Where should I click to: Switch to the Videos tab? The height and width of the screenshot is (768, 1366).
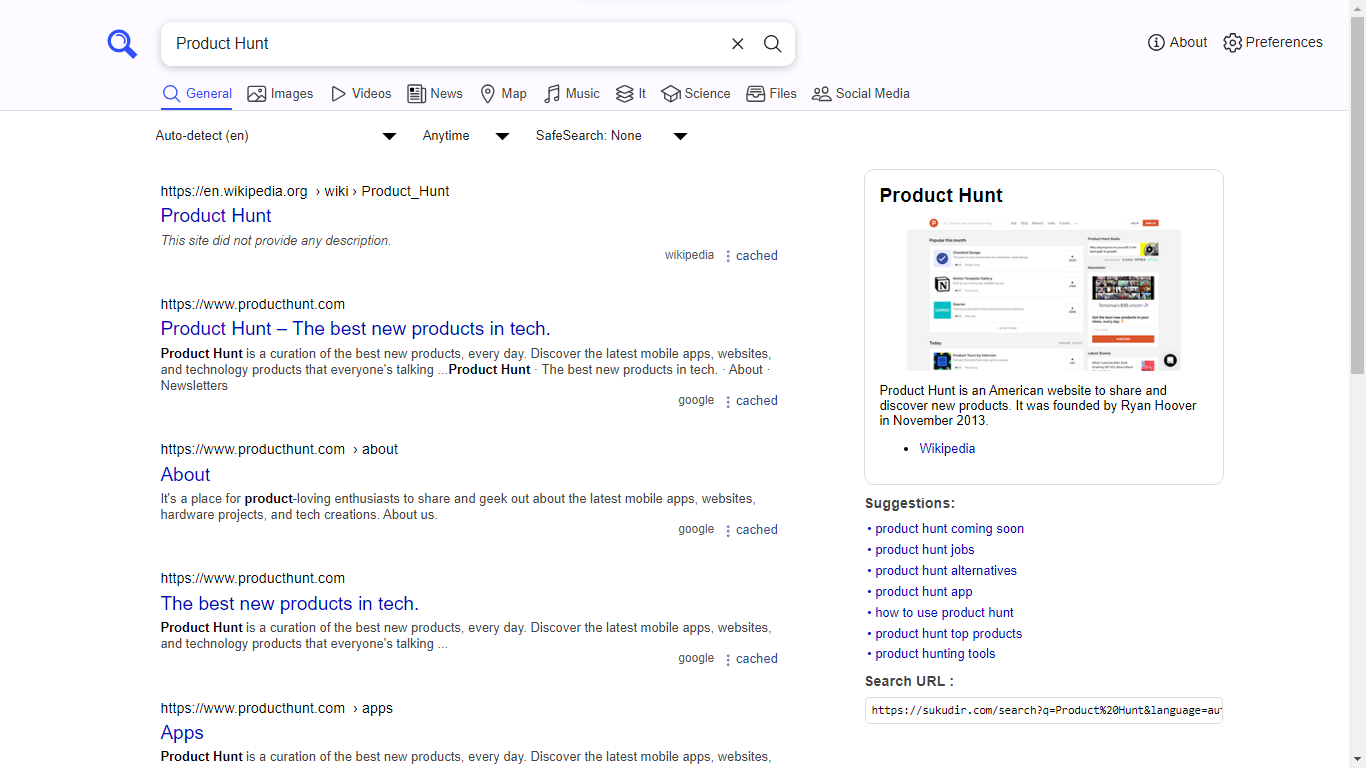click(x=361, y=93)
